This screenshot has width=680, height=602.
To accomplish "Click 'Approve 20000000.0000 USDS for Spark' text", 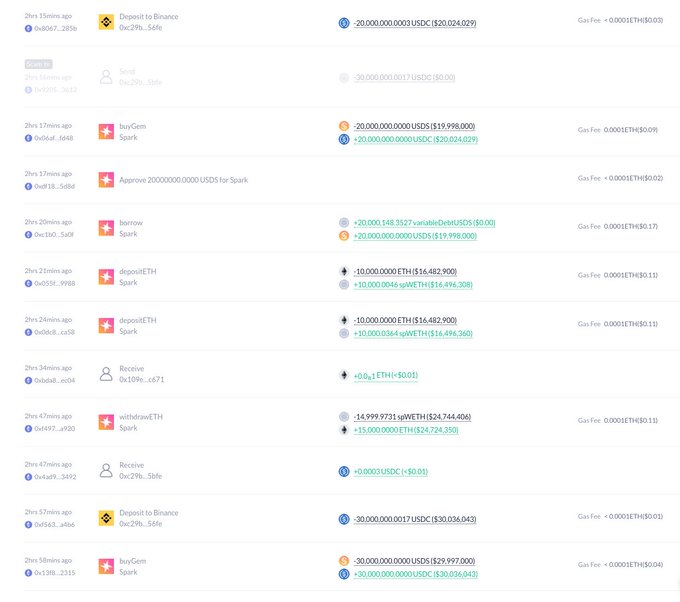I will (183, 180).
